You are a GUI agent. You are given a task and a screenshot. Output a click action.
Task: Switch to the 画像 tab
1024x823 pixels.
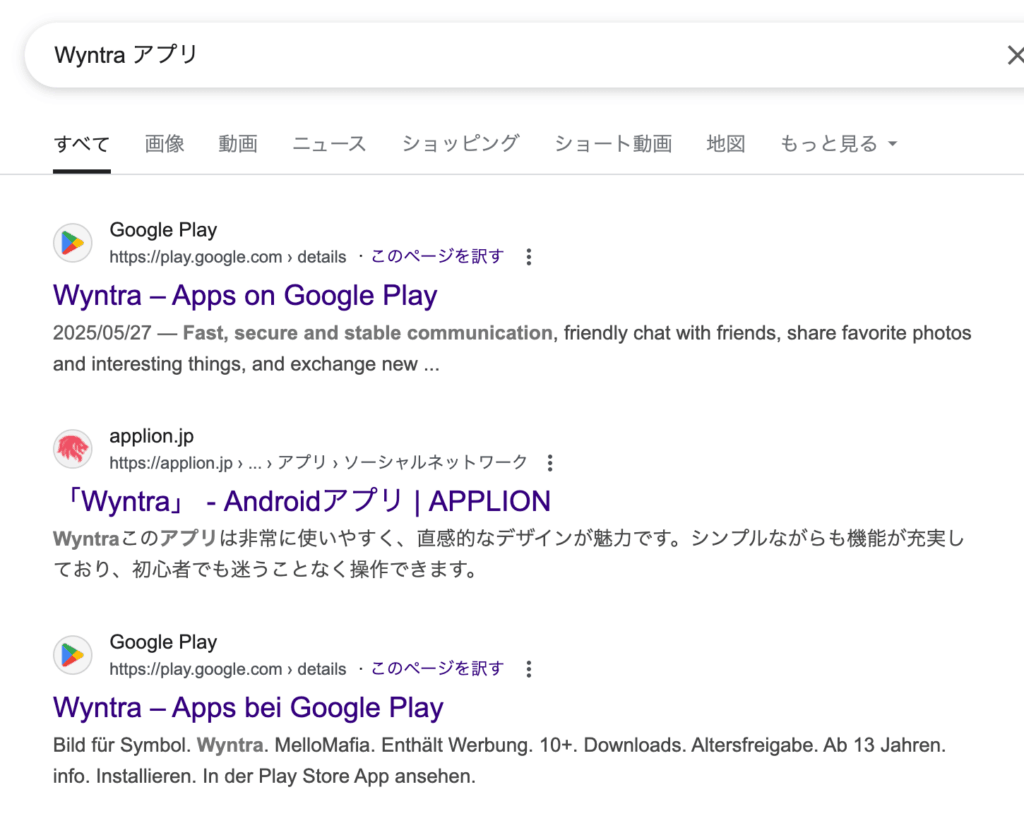(x=165, y=144)
